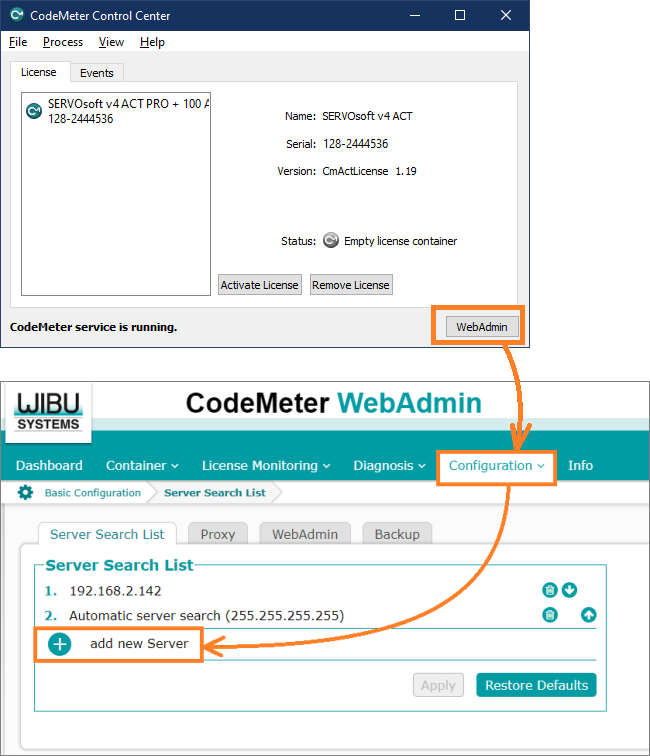
Task: Open the Configuration dropdown menu
Action: (x=496, y=465)
